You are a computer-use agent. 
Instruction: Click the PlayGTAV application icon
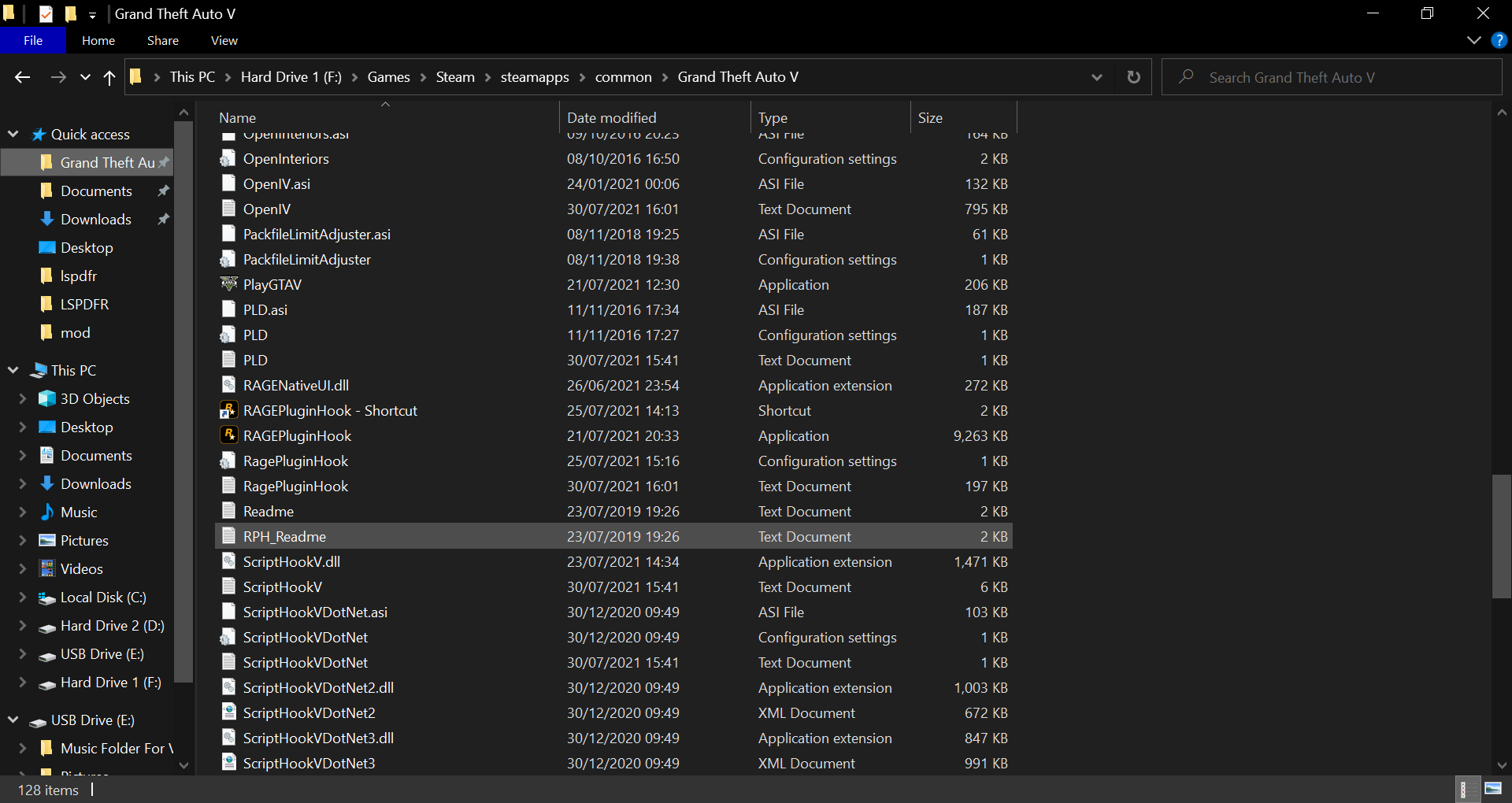[x=228, y=284]
